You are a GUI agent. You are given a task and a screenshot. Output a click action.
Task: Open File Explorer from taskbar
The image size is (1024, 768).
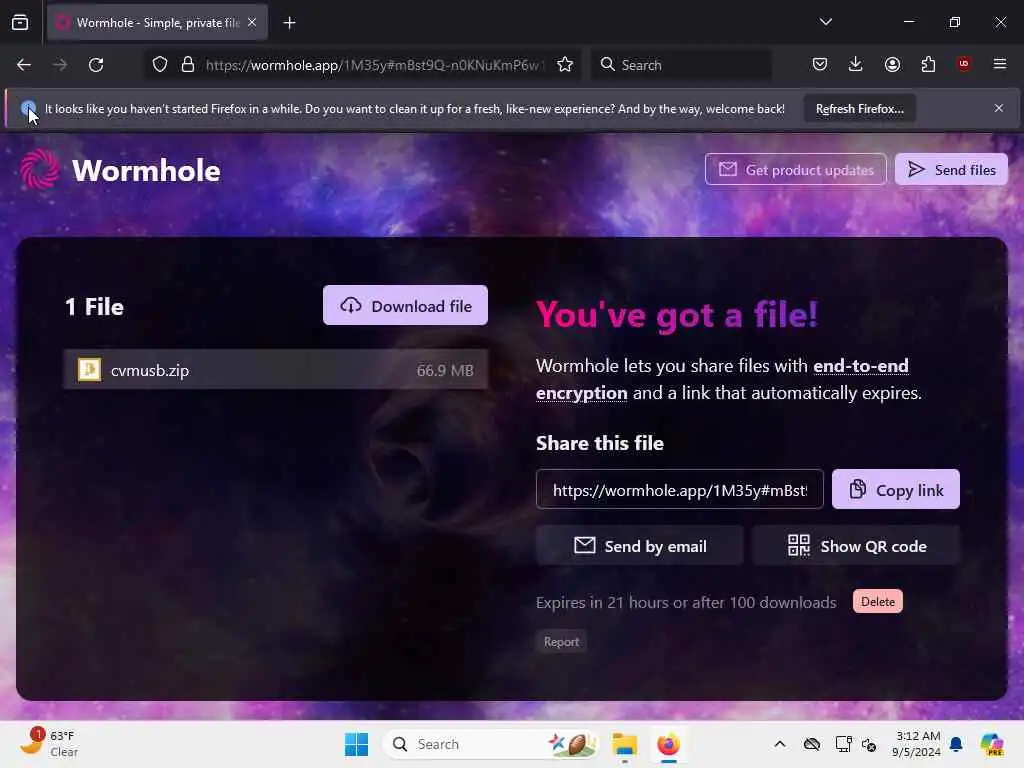click(624, 744)
